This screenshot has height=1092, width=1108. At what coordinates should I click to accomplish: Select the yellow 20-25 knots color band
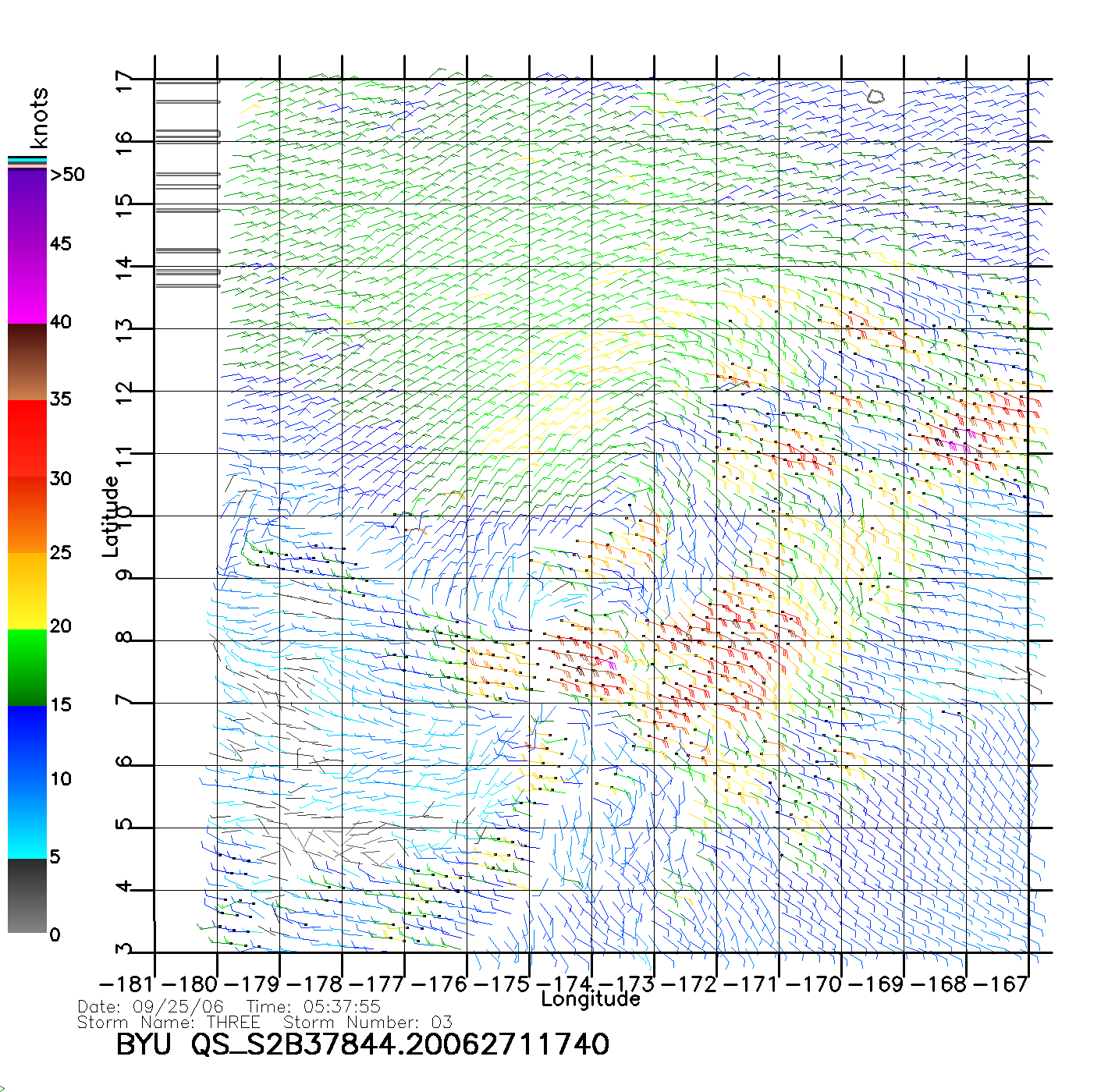click(27, 590)
